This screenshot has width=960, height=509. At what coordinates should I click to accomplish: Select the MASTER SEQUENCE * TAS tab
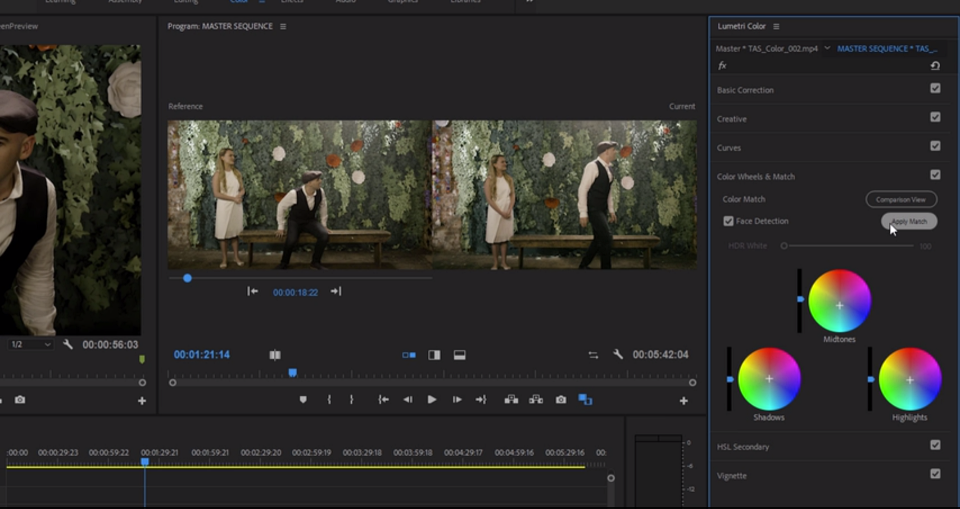(x=887, y=48)
